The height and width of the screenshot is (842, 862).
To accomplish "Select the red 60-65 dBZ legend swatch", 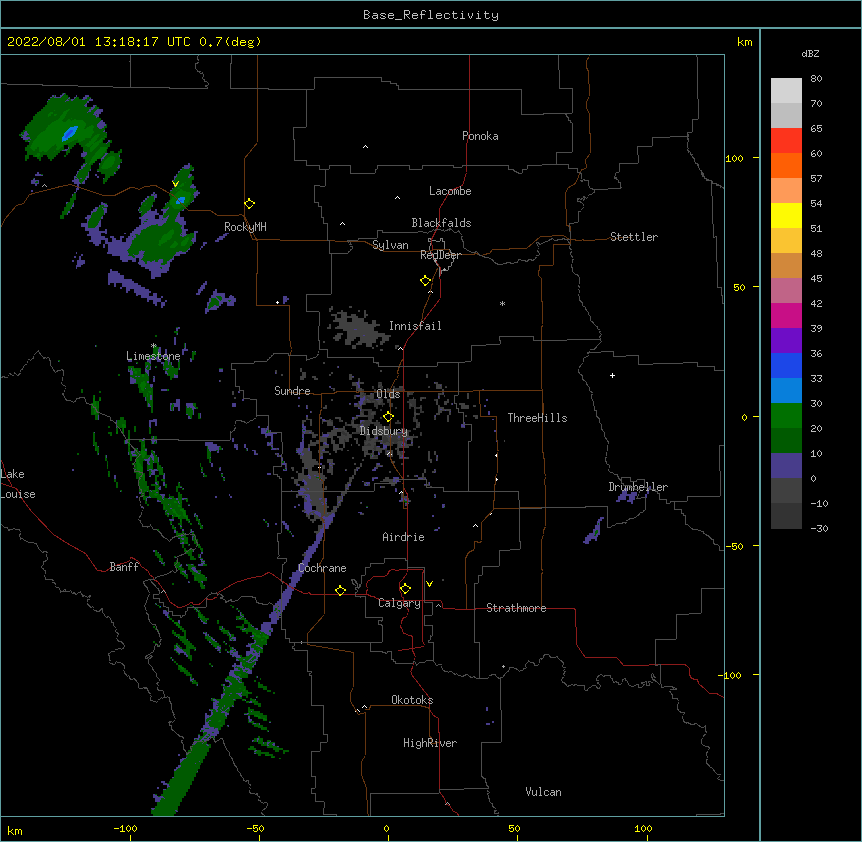I will pyautogui.click(x=786, y=140).
